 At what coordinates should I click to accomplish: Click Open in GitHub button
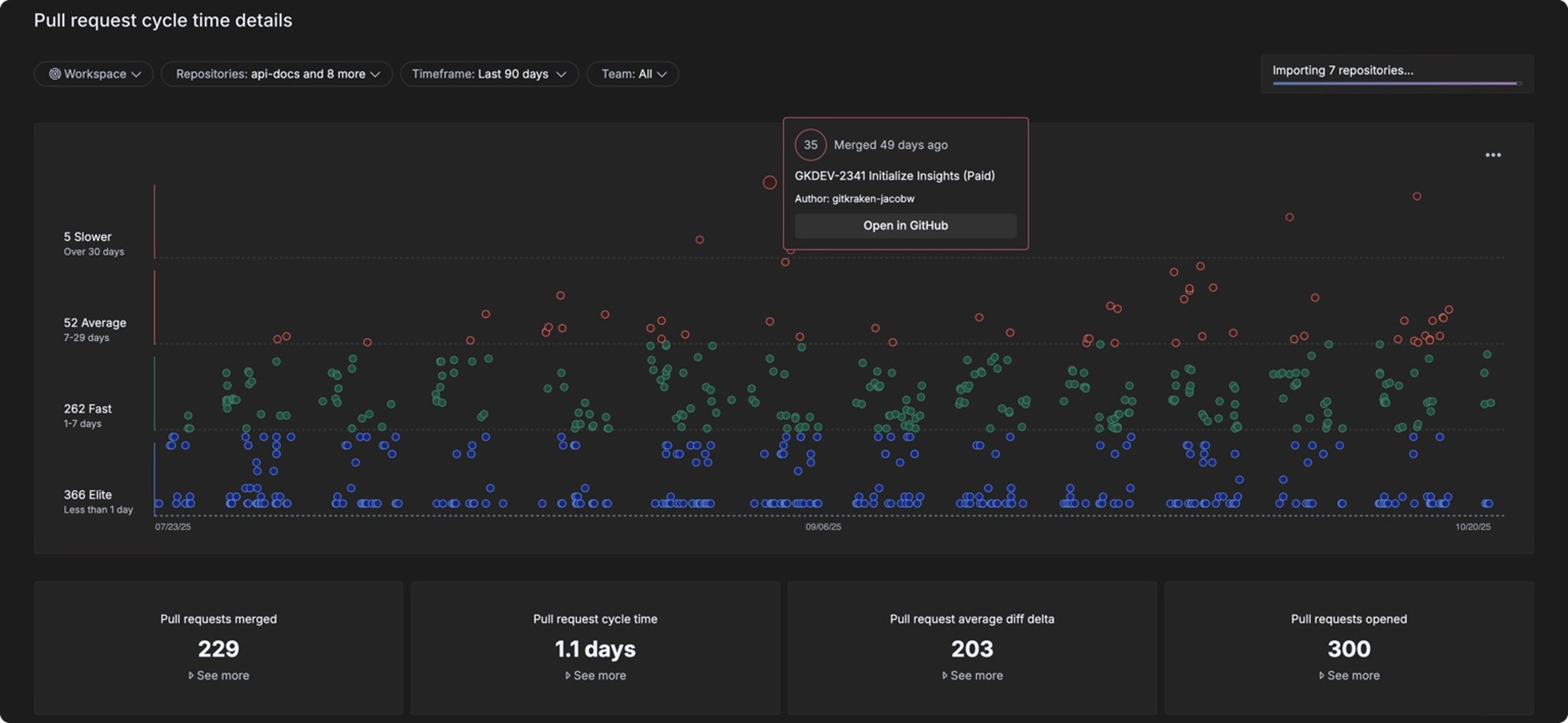(x=905, y=225)
